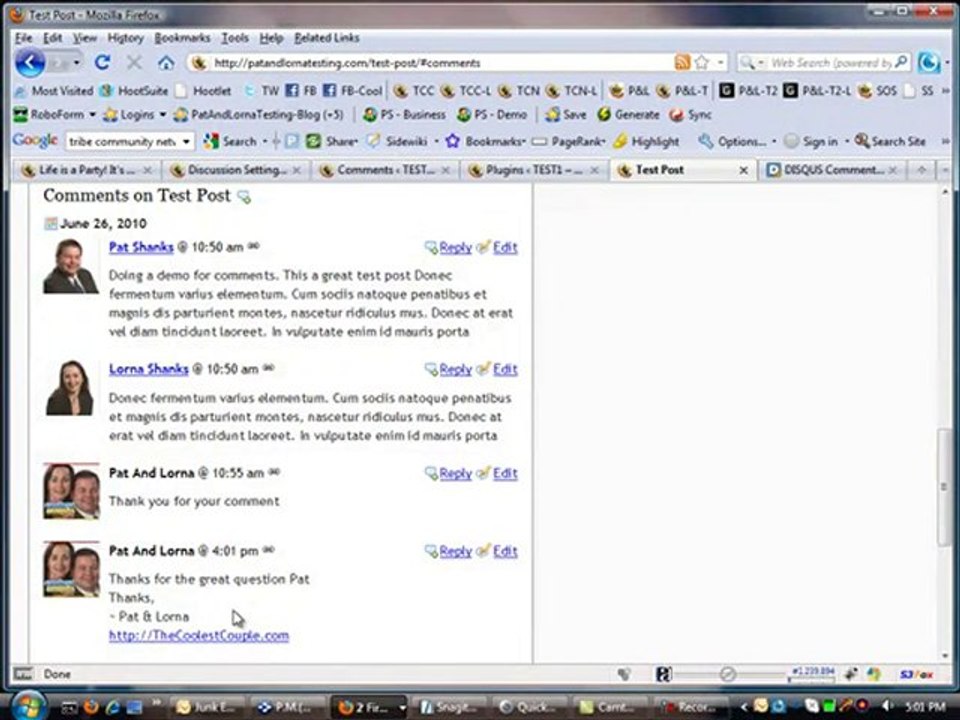Click Google toolbar Search button
The height and width of the screenshot is (720, 960).
[x=230, y=141]
